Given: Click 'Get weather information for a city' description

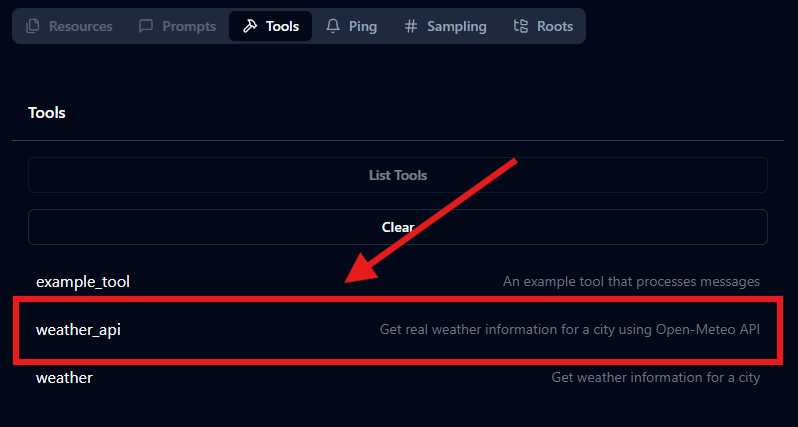Looking at the screenshot, I should [656, 378].
